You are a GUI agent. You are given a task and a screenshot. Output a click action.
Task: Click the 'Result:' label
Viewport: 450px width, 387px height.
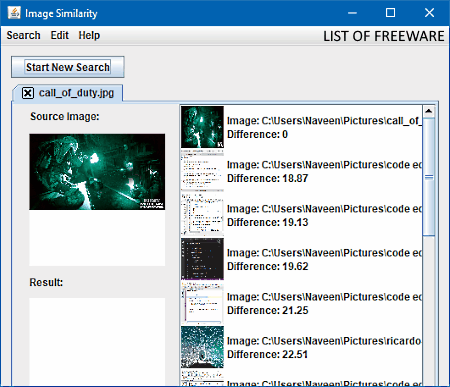[46, 282]
